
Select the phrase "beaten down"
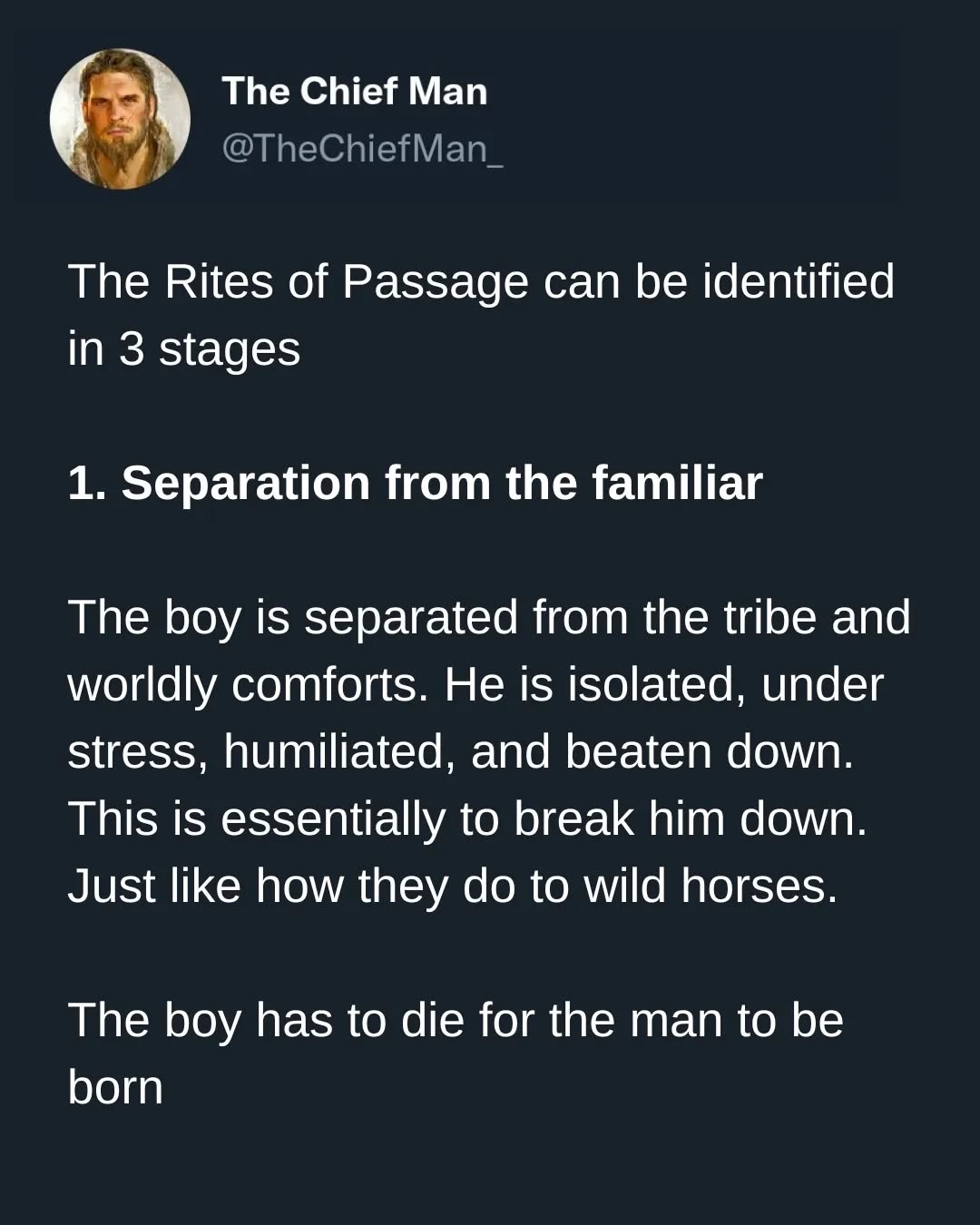coord(709,751)
